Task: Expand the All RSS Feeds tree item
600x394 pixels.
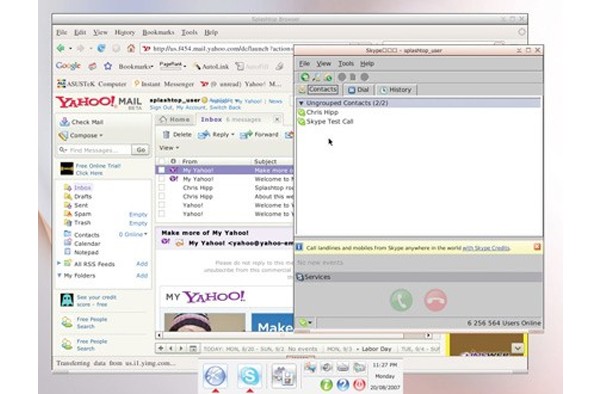Action: (x=59, y=263)
